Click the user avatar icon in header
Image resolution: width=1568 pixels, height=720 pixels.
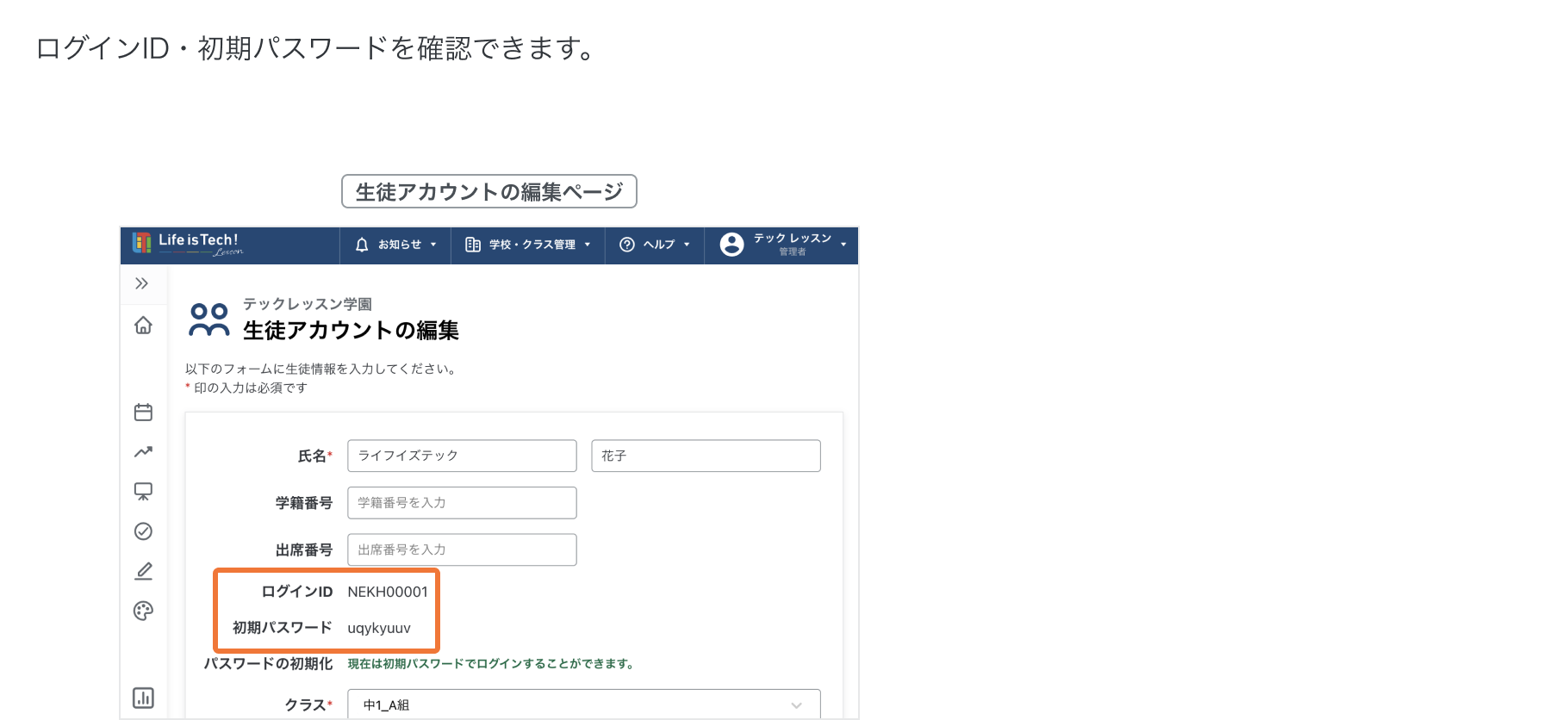point(731,245)
